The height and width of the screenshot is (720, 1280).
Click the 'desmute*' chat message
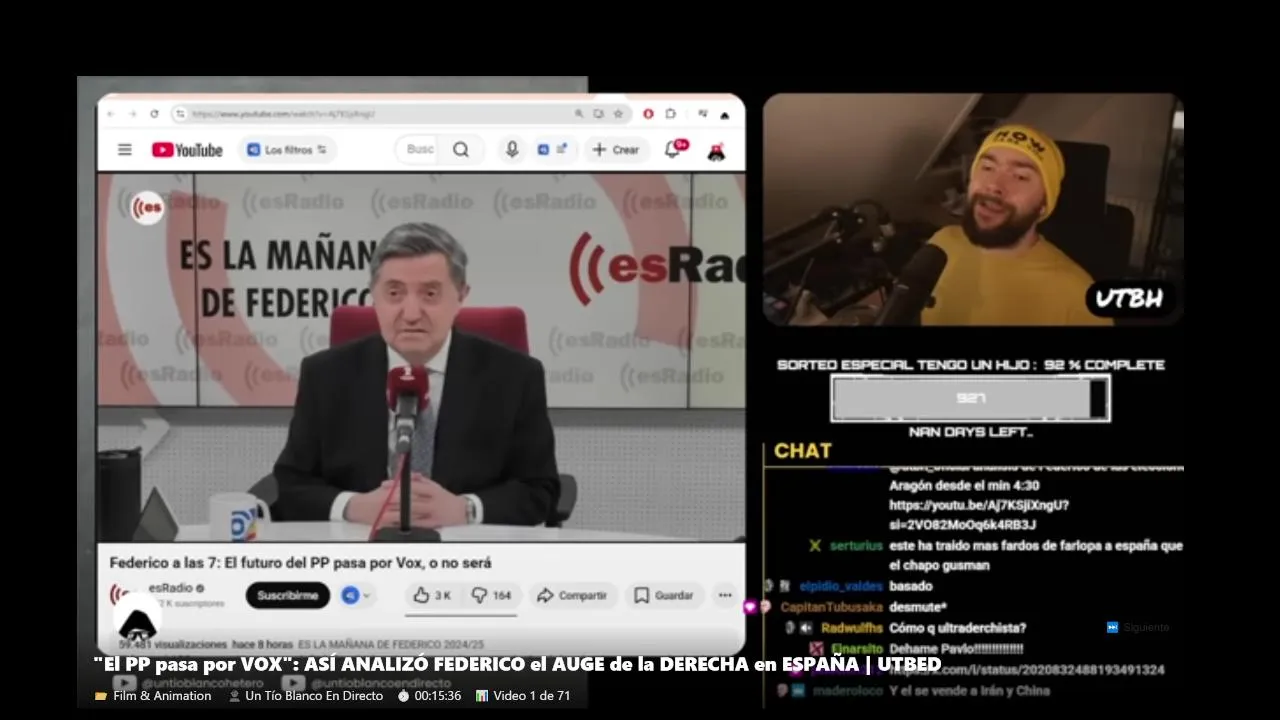point(918,607)
